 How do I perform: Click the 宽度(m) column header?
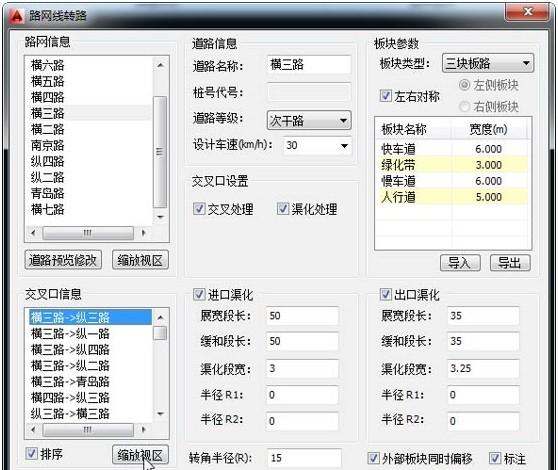point(488,129)
